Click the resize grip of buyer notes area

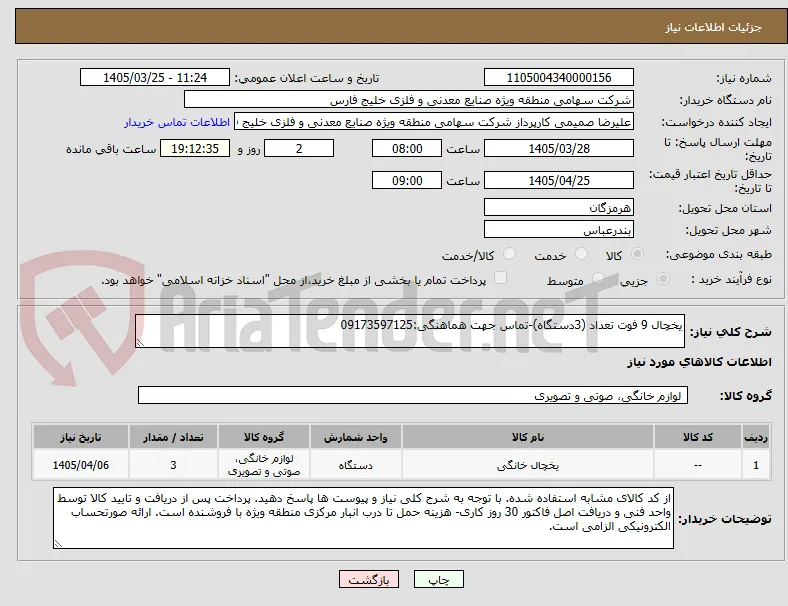[x=58, y=544]
